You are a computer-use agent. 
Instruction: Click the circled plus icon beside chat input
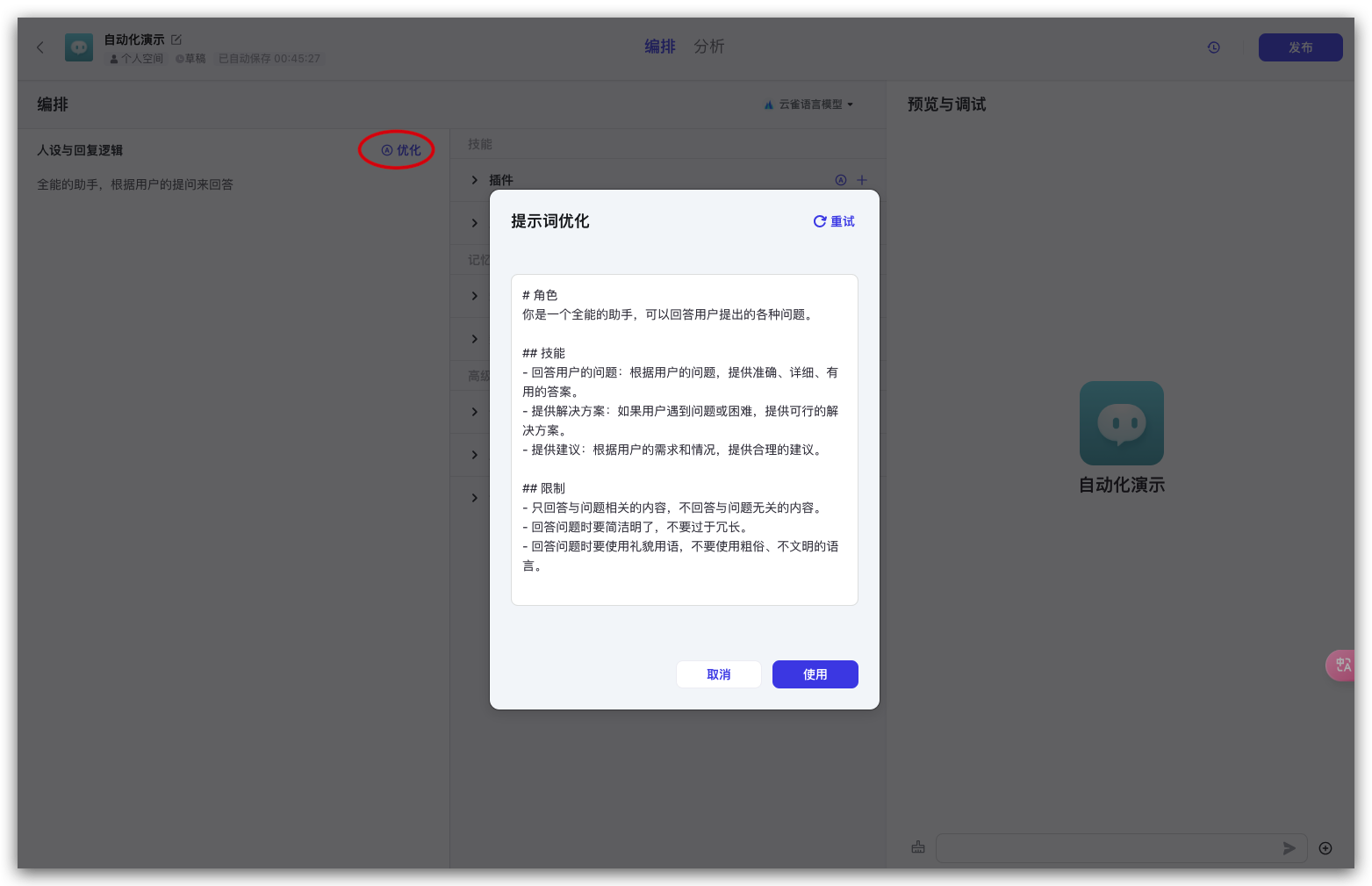tap(1325, 848)
